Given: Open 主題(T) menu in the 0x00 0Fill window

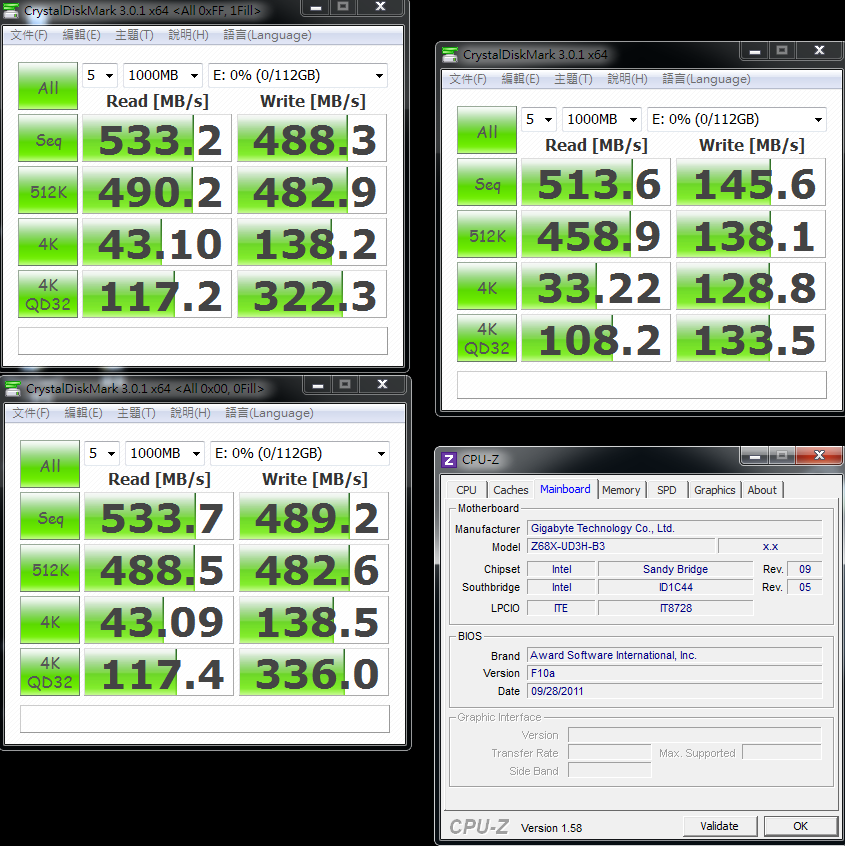Looking at the screenshot, I should [136, 413].
